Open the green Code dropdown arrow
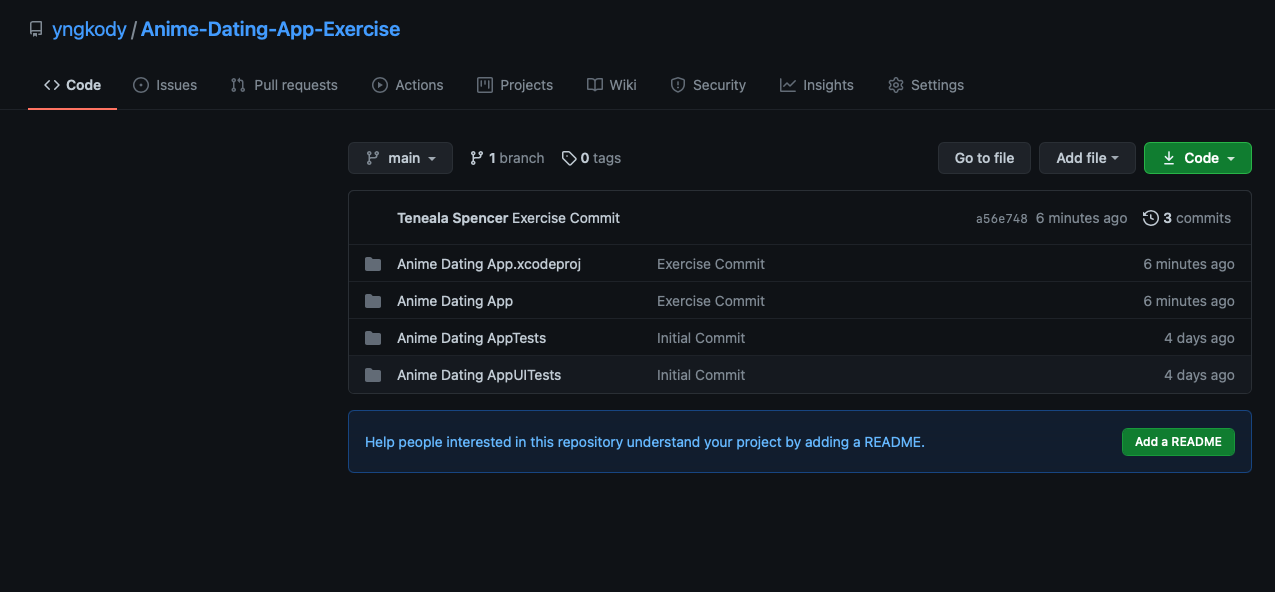Screen dimensions: 1275x592 (1231, 158)
